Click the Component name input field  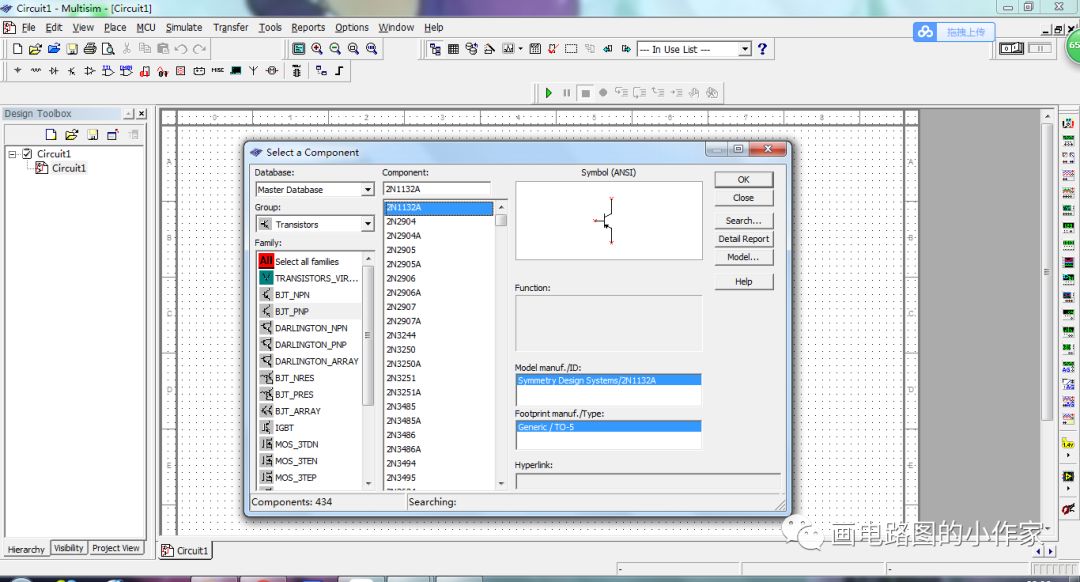pyautogui.click(x=437, y=189)
